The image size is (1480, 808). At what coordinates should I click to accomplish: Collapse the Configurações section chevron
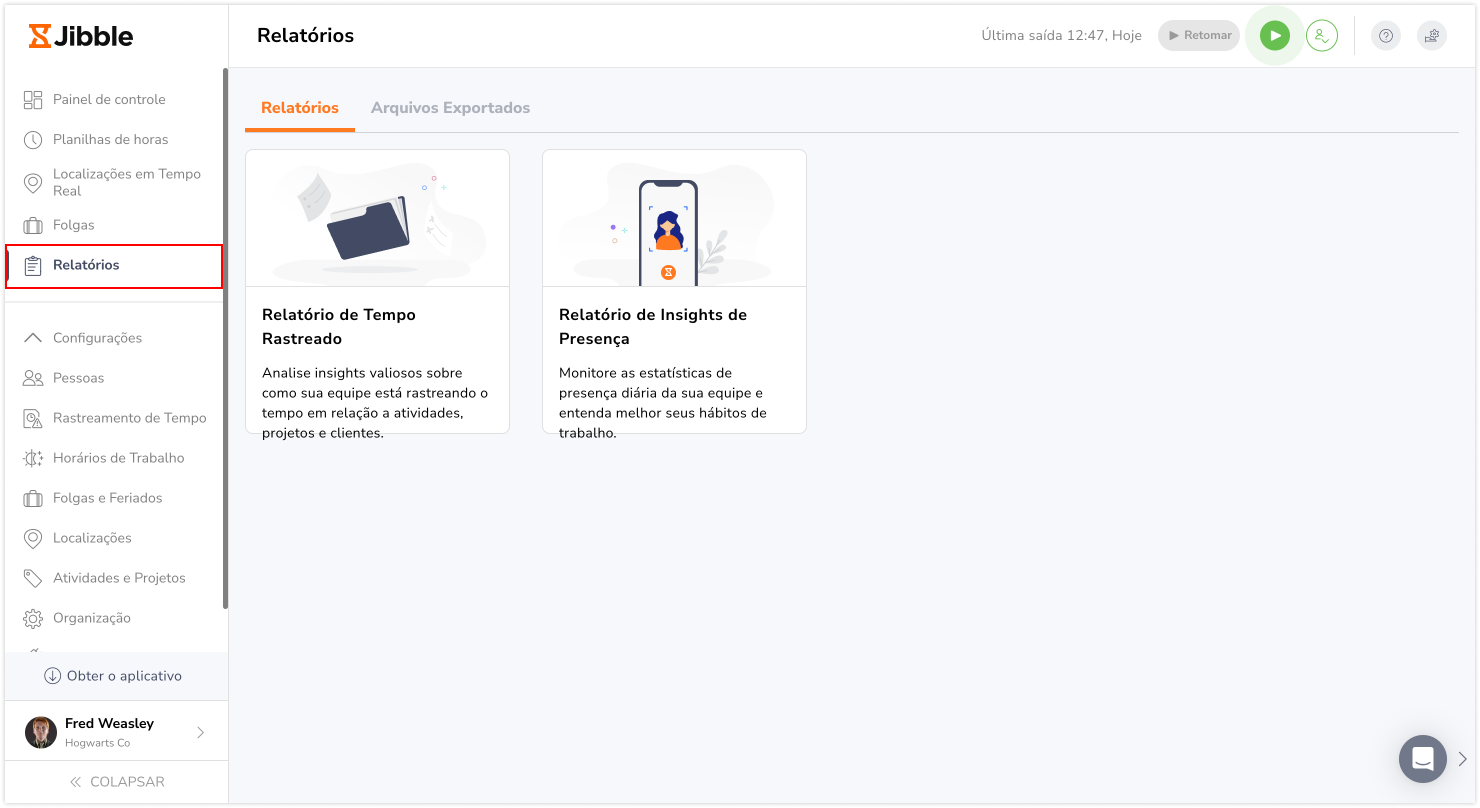33,337
